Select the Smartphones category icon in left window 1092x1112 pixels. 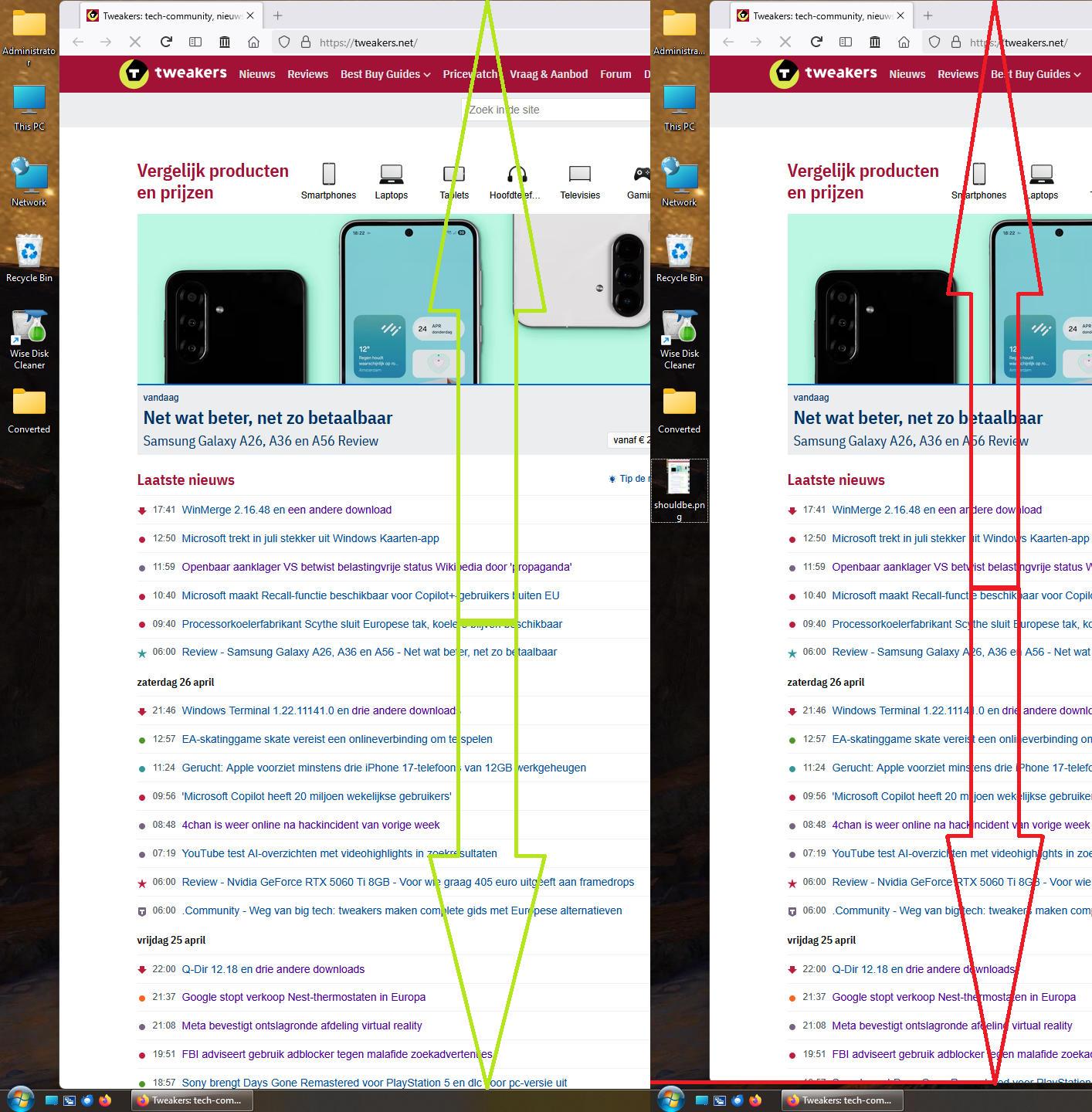[328, 175]
